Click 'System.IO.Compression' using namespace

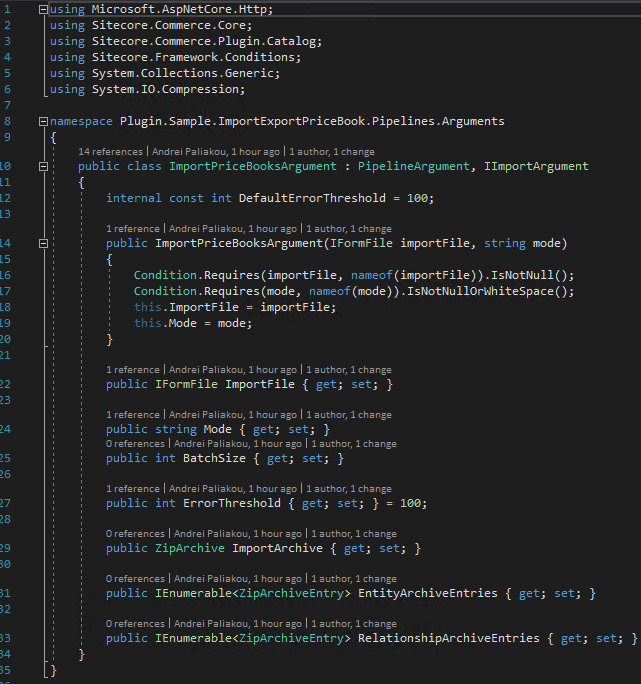165,89
